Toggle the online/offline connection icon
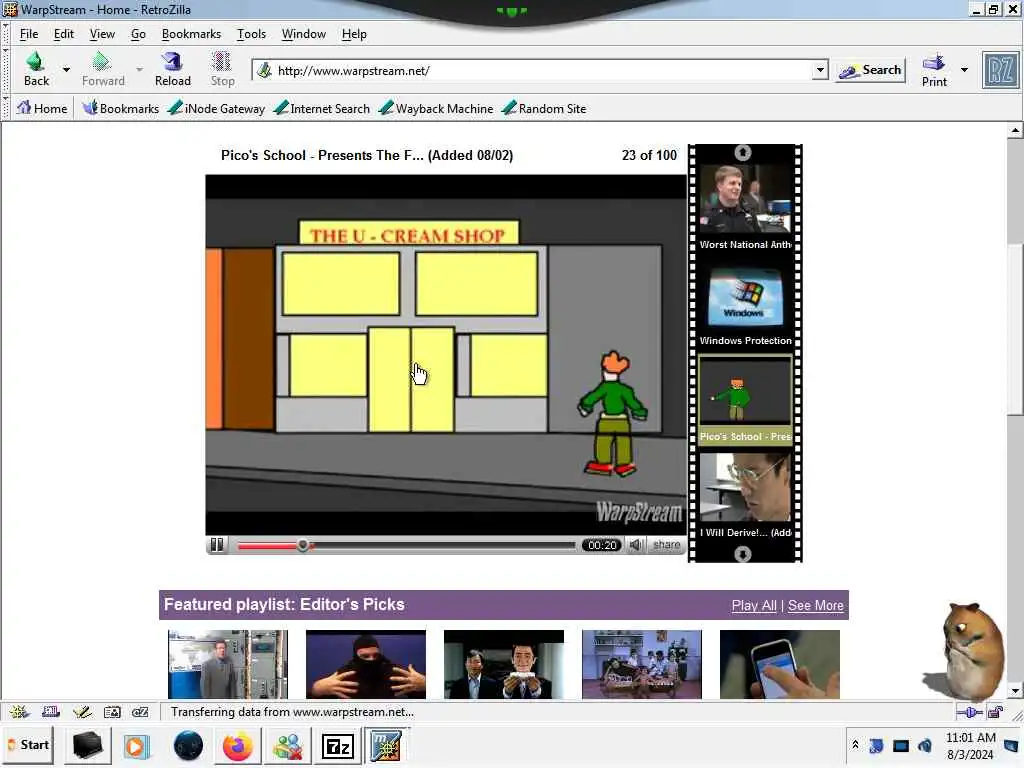This screenshot has width=1024, height=768. (969, 712)
